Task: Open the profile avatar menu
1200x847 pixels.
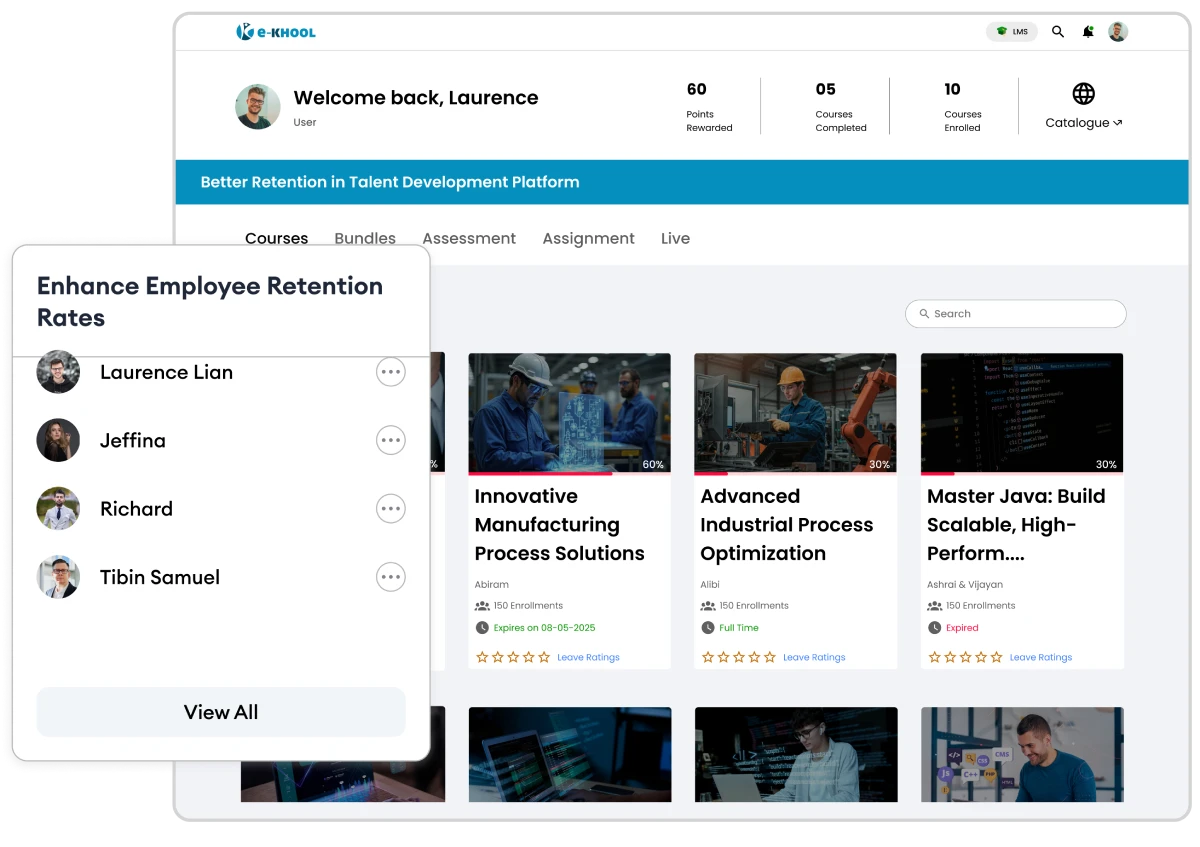Action: (x=1118, y=31)
